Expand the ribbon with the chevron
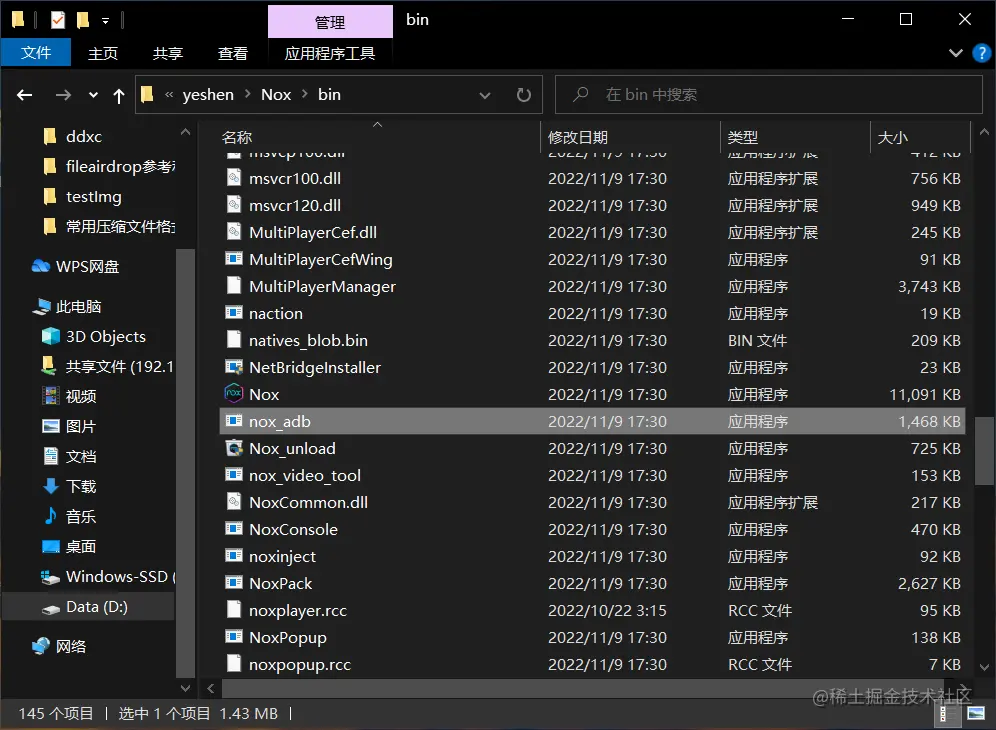996x730 pixels. [x=955, y=53]
